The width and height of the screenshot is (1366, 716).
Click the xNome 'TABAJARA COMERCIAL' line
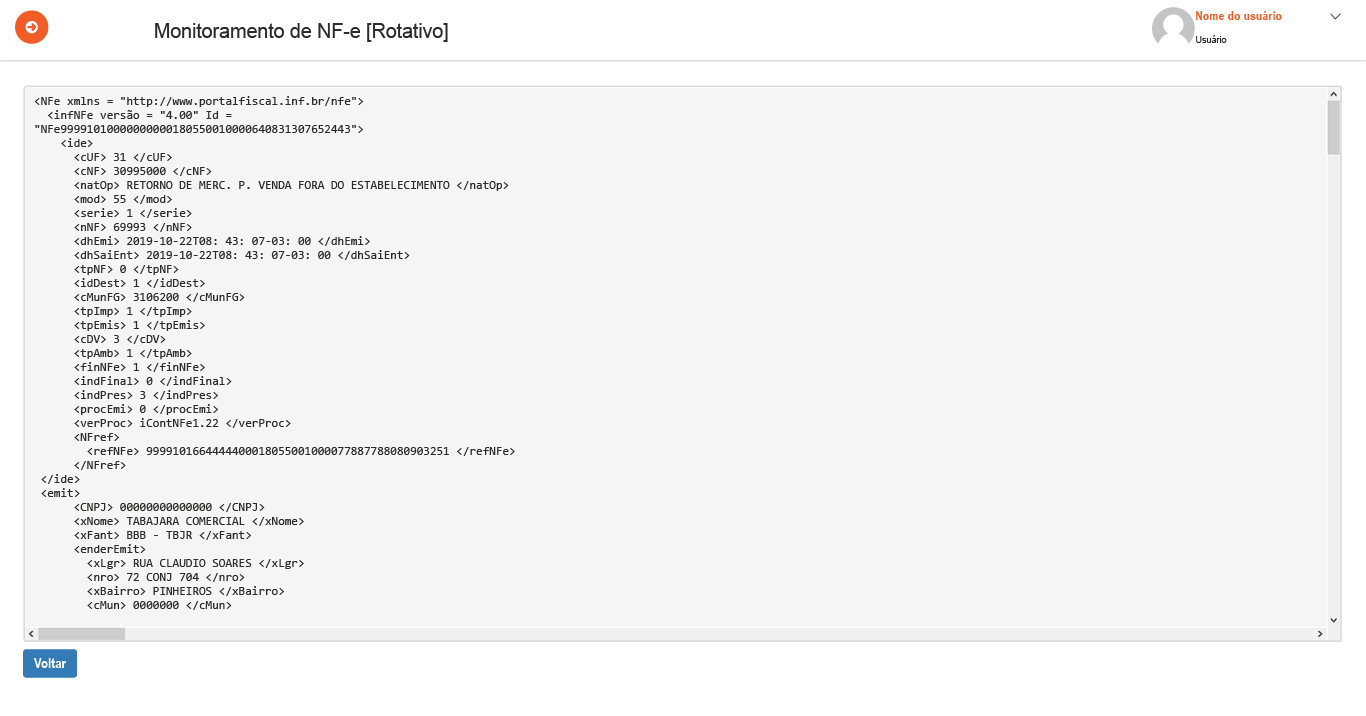click(x=188, y=521)
